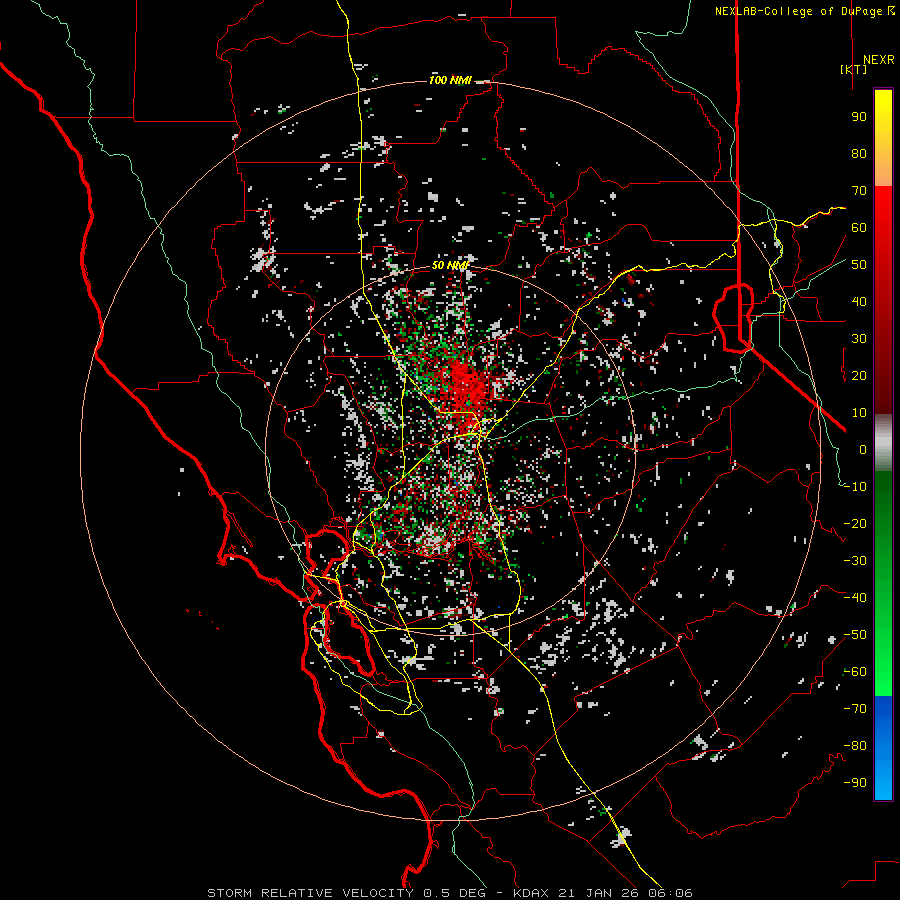This screenshot has width=900, height=900.
Task: Click the 0 value on velocity scale
Action: point(863,449)
